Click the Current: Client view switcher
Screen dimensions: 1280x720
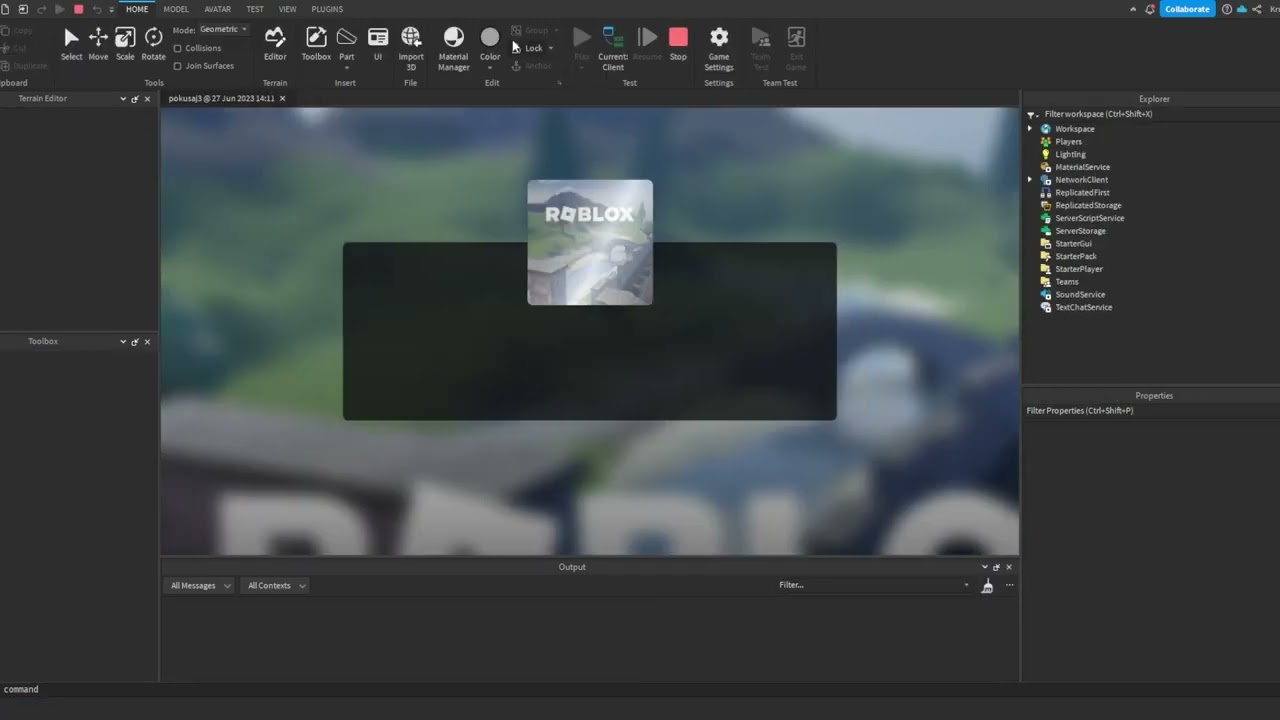613,48
